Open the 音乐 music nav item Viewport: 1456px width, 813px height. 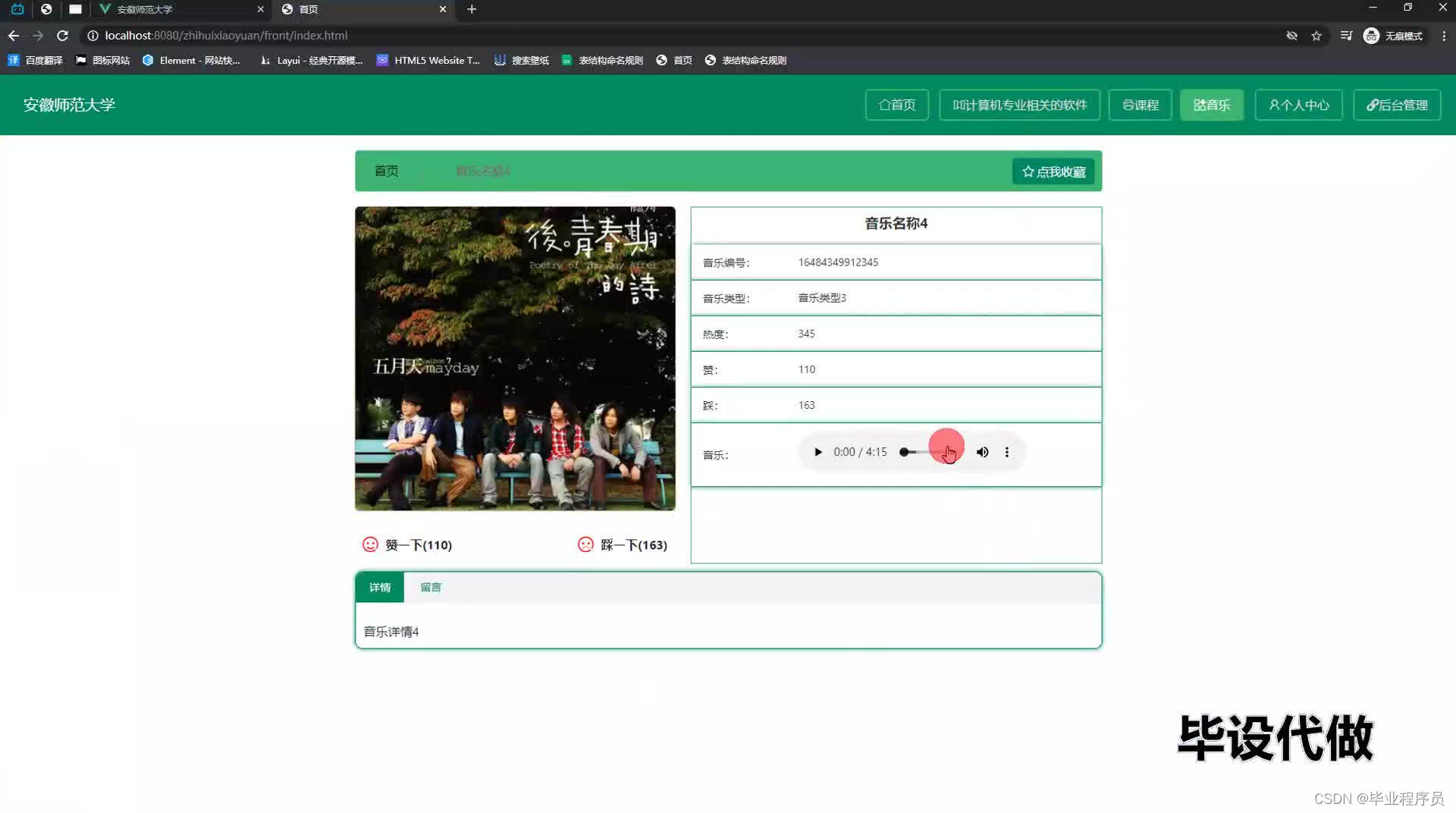1212,105
